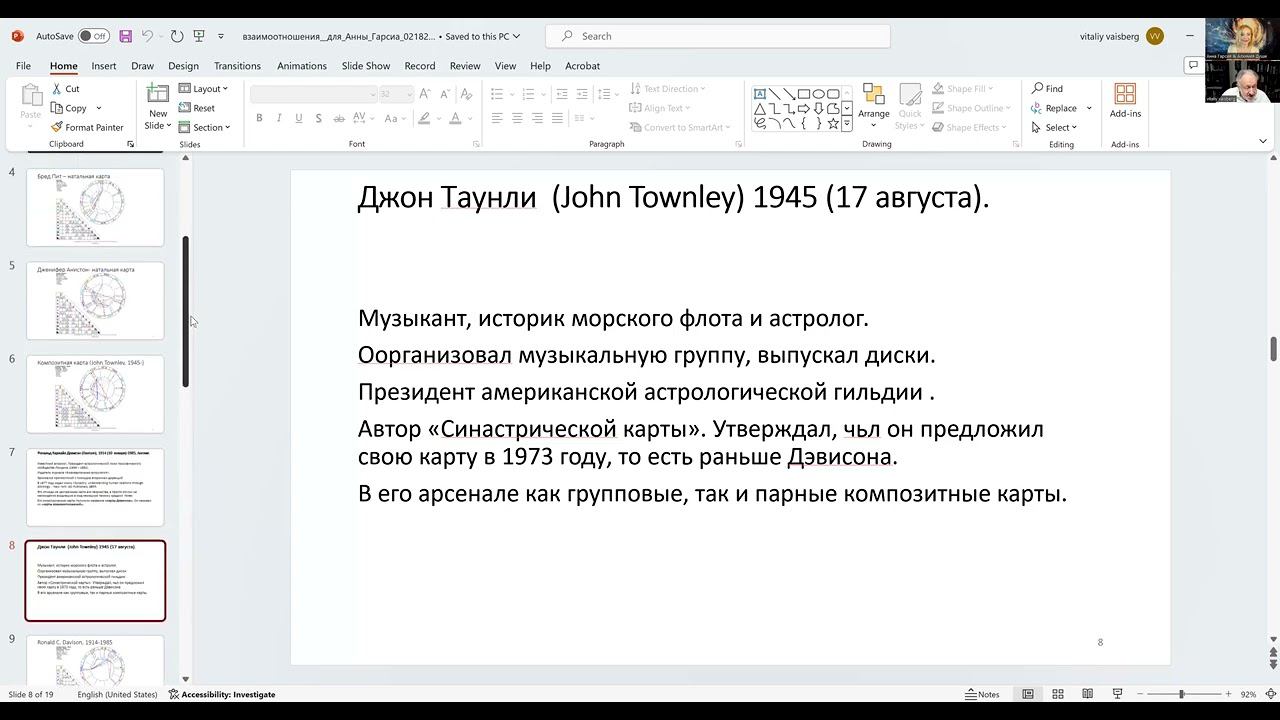Click the New Slide icon
This screenshot has width=1280, height=720.
pos(158,95)
